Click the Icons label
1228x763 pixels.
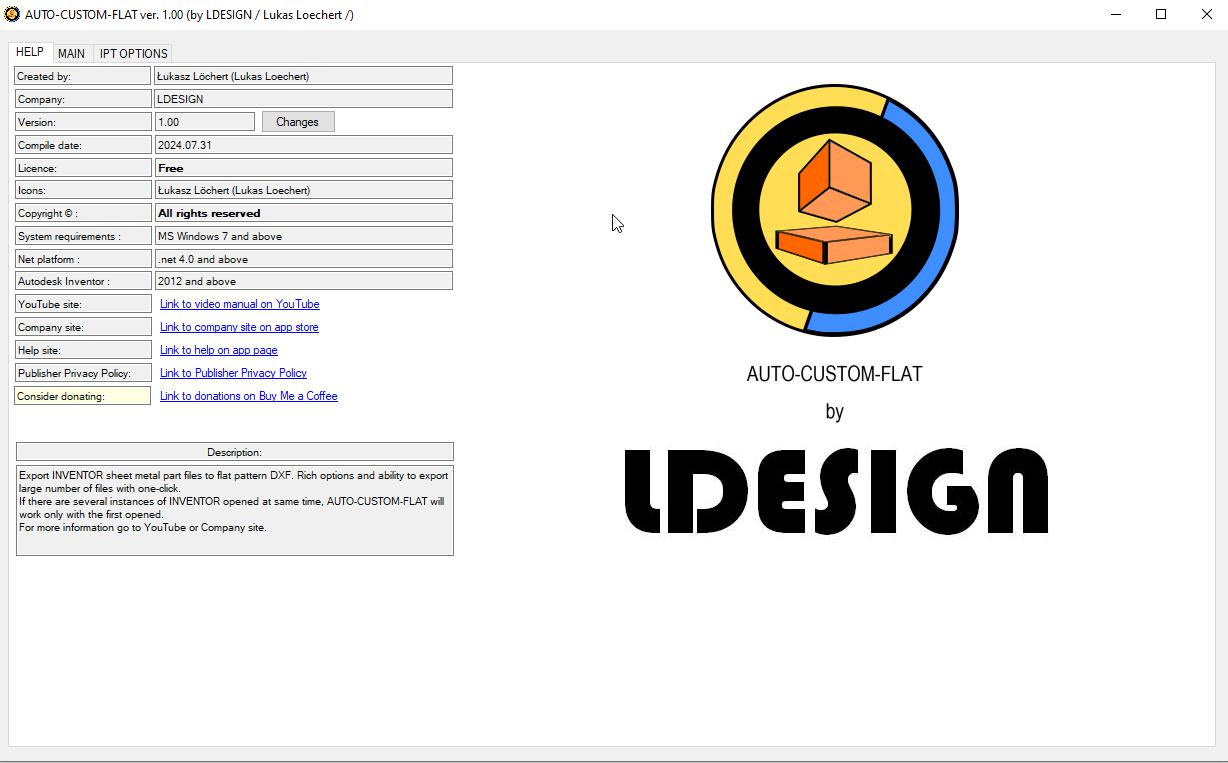83,190
